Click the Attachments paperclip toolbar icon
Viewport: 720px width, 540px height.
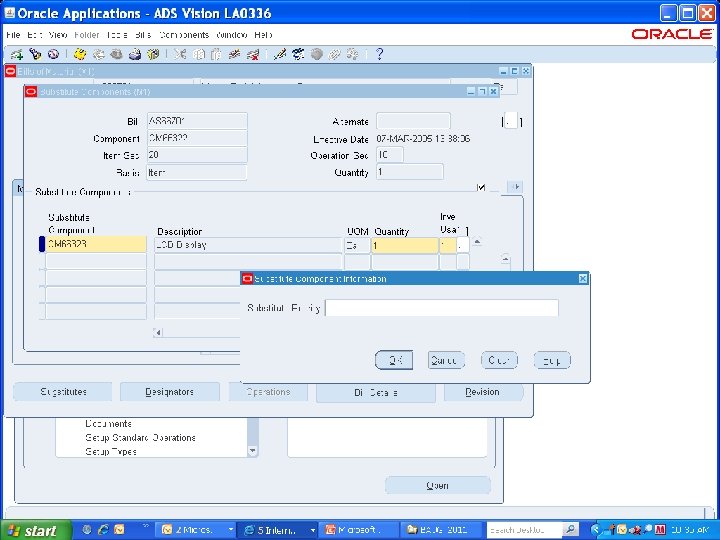tap(334, 55)
